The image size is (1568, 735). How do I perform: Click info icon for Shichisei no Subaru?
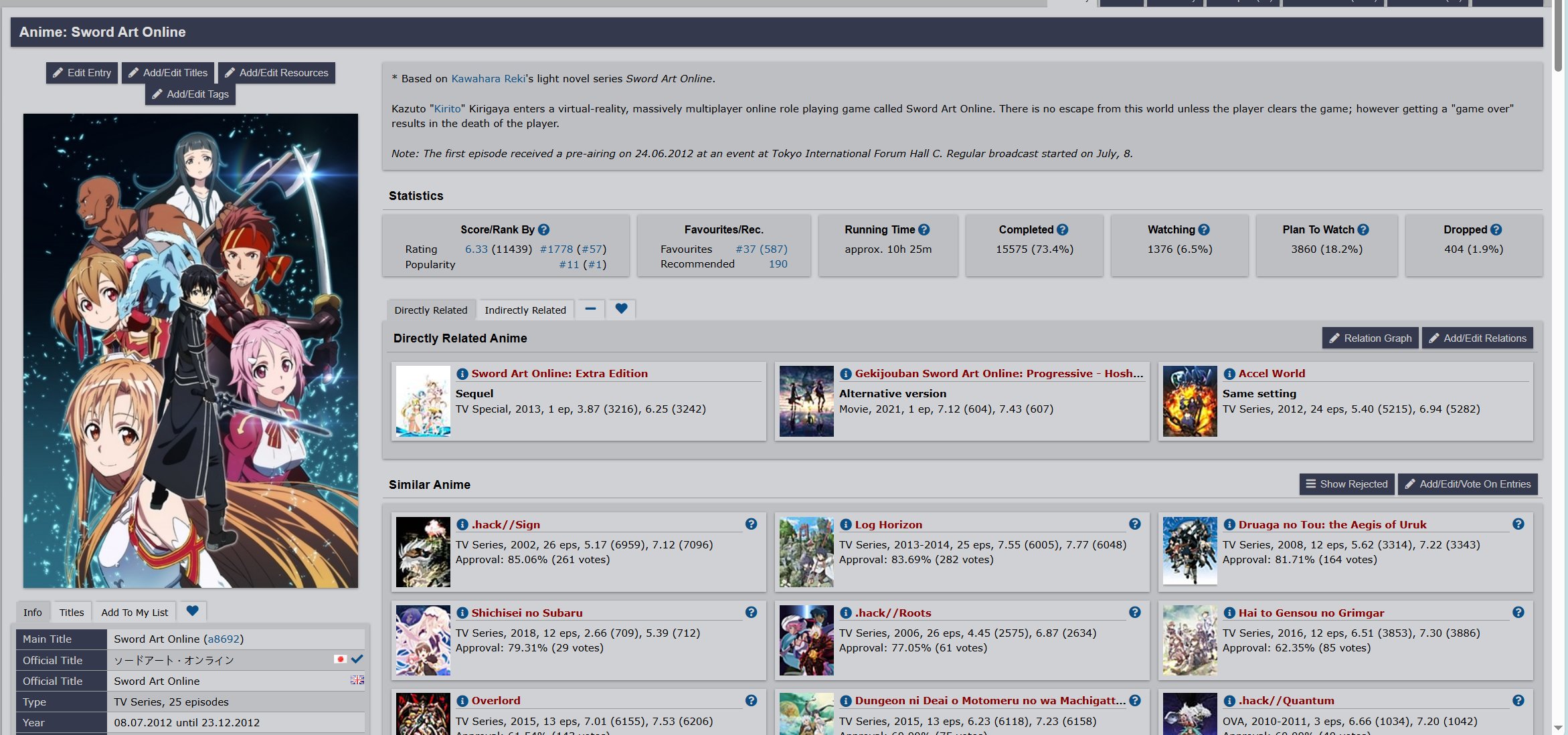[x=462, y=613]
